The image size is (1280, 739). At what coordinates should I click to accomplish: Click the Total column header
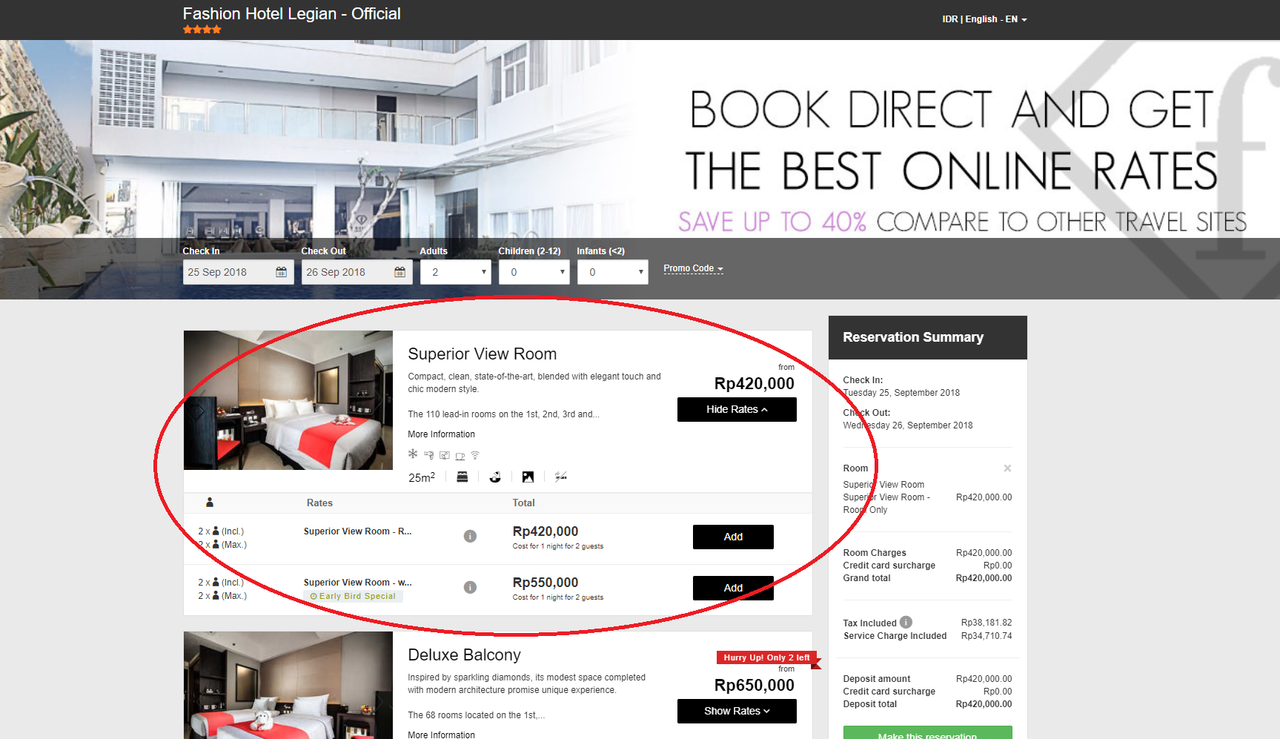click(524, 503)
